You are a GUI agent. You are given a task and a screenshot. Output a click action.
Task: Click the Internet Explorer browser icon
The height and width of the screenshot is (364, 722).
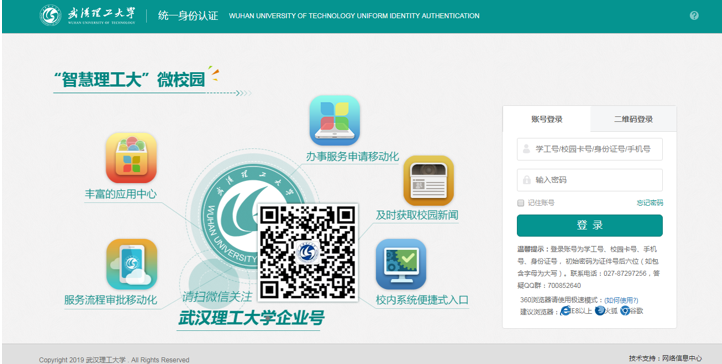[565, 311]
